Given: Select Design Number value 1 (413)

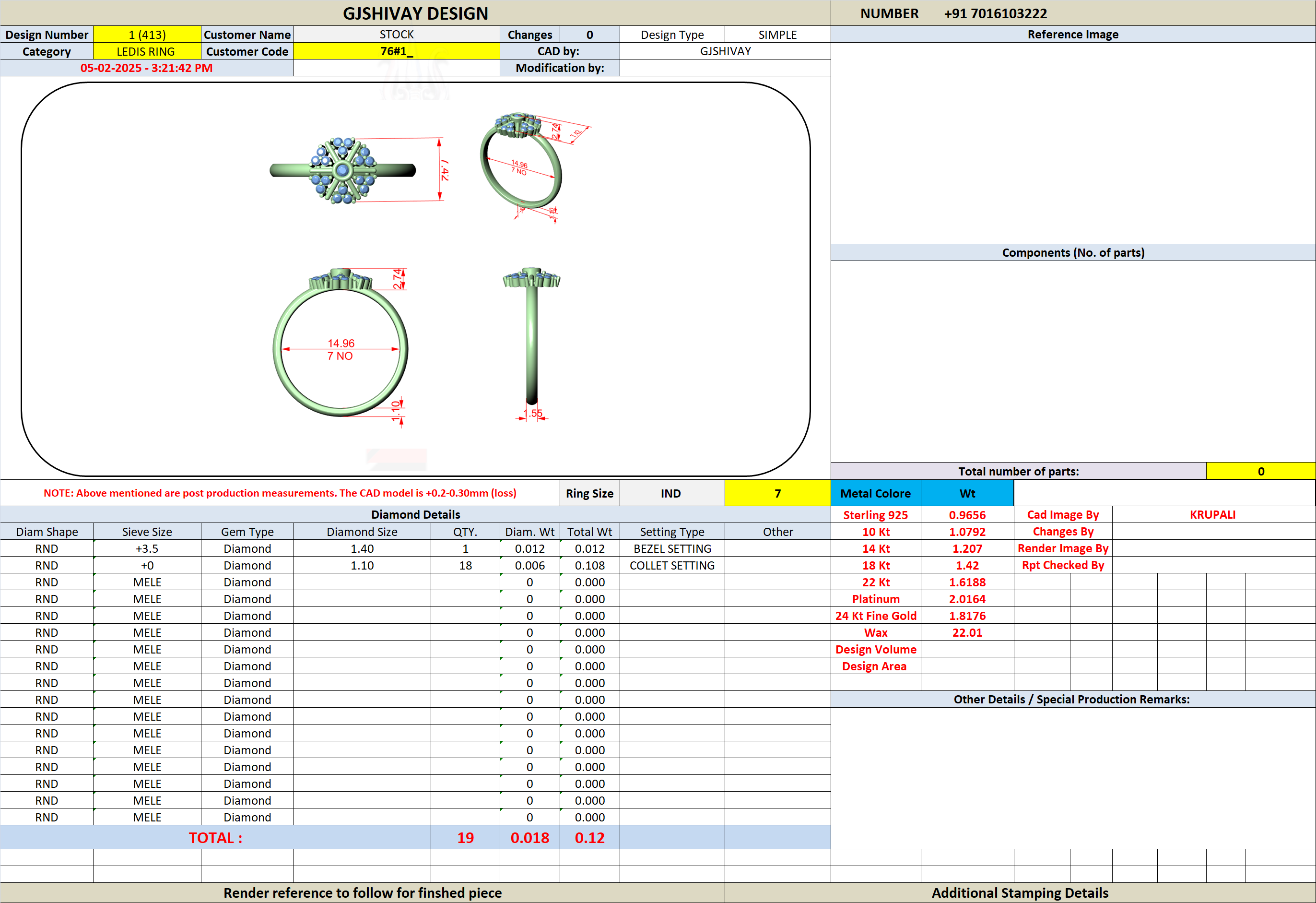Looking at the screenshot, I should (x=147, y=35).
